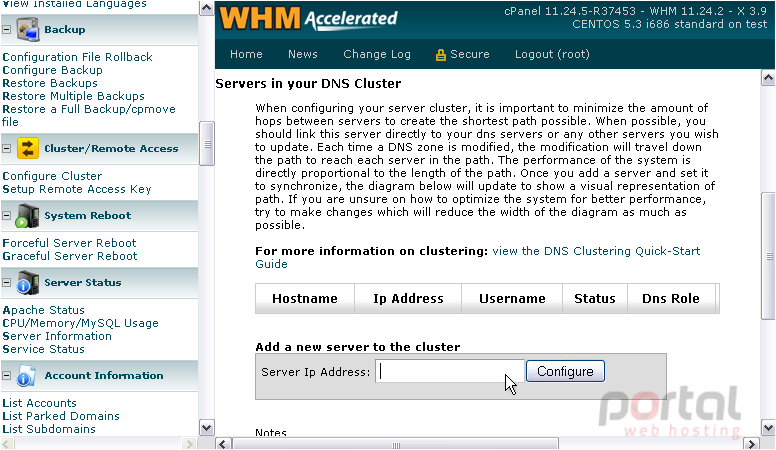
Task: Open Restore Multiple Backups link
Action: coord(74,96)
